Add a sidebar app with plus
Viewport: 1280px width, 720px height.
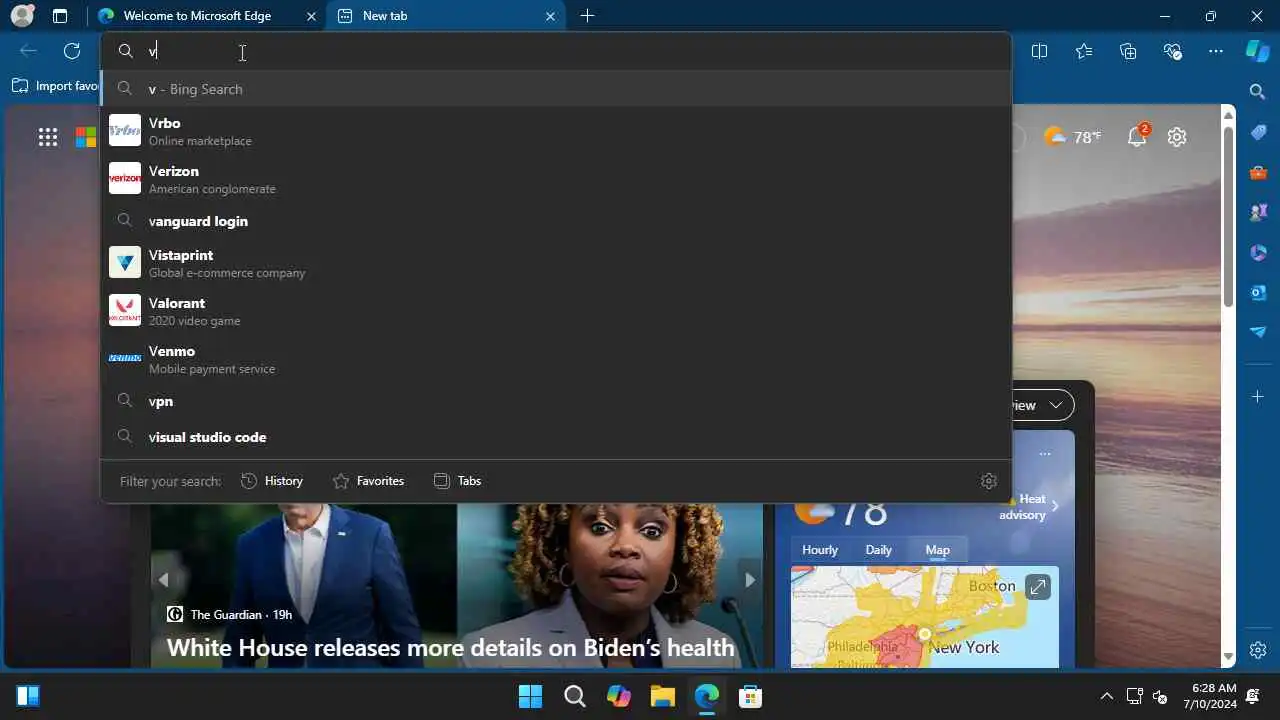click(x=1258, y=397)
